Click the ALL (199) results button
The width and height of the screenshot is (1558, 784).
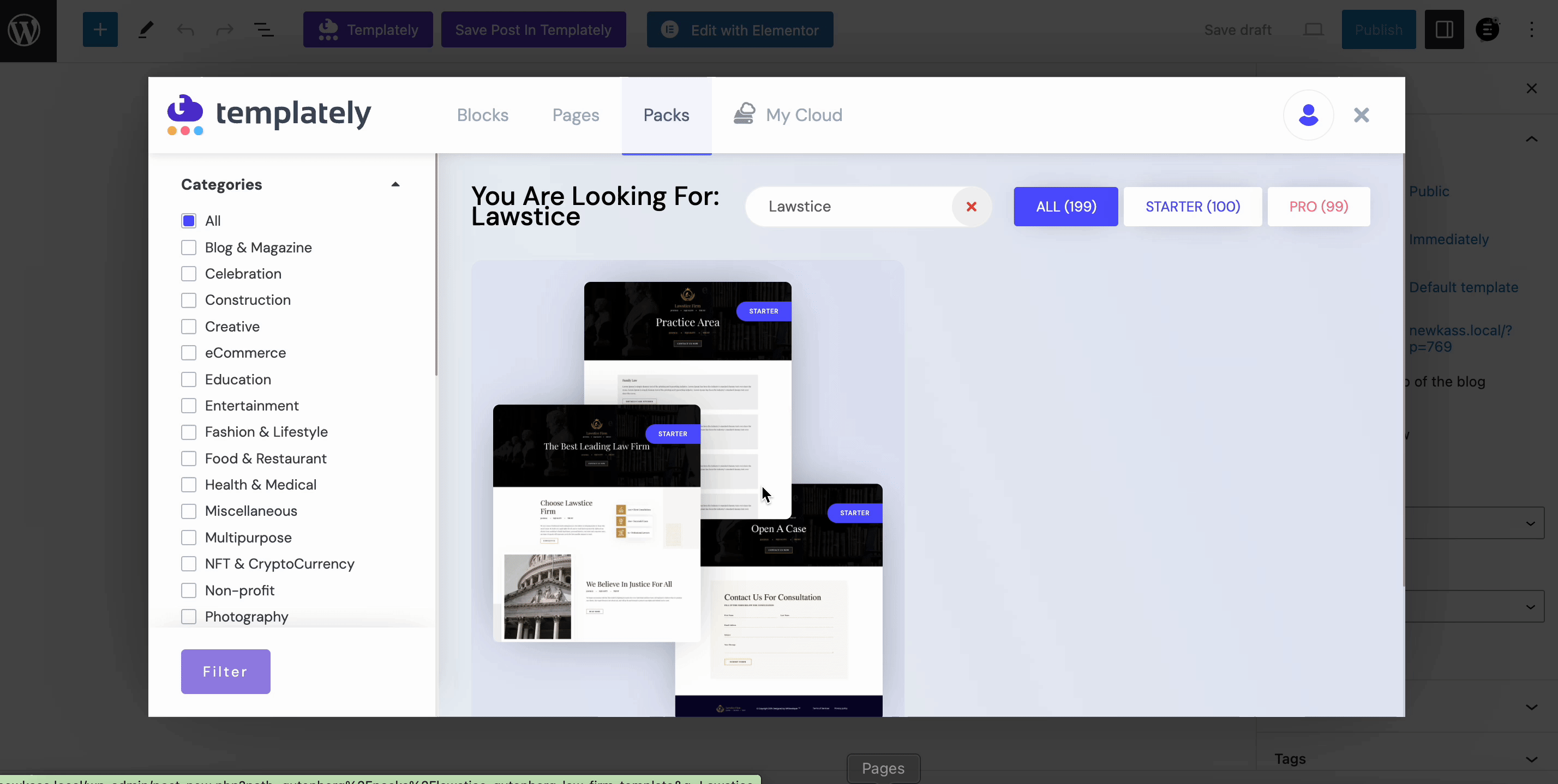tap(1065, 206)
